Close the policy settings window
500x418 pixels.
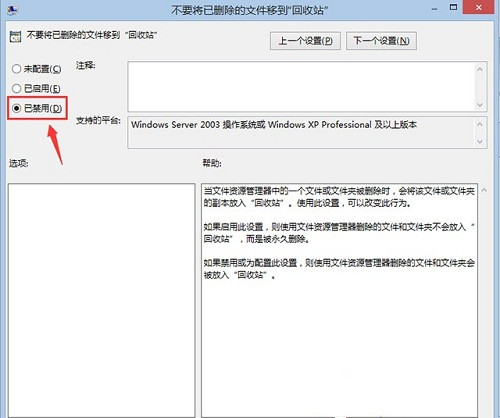point(479,7)
